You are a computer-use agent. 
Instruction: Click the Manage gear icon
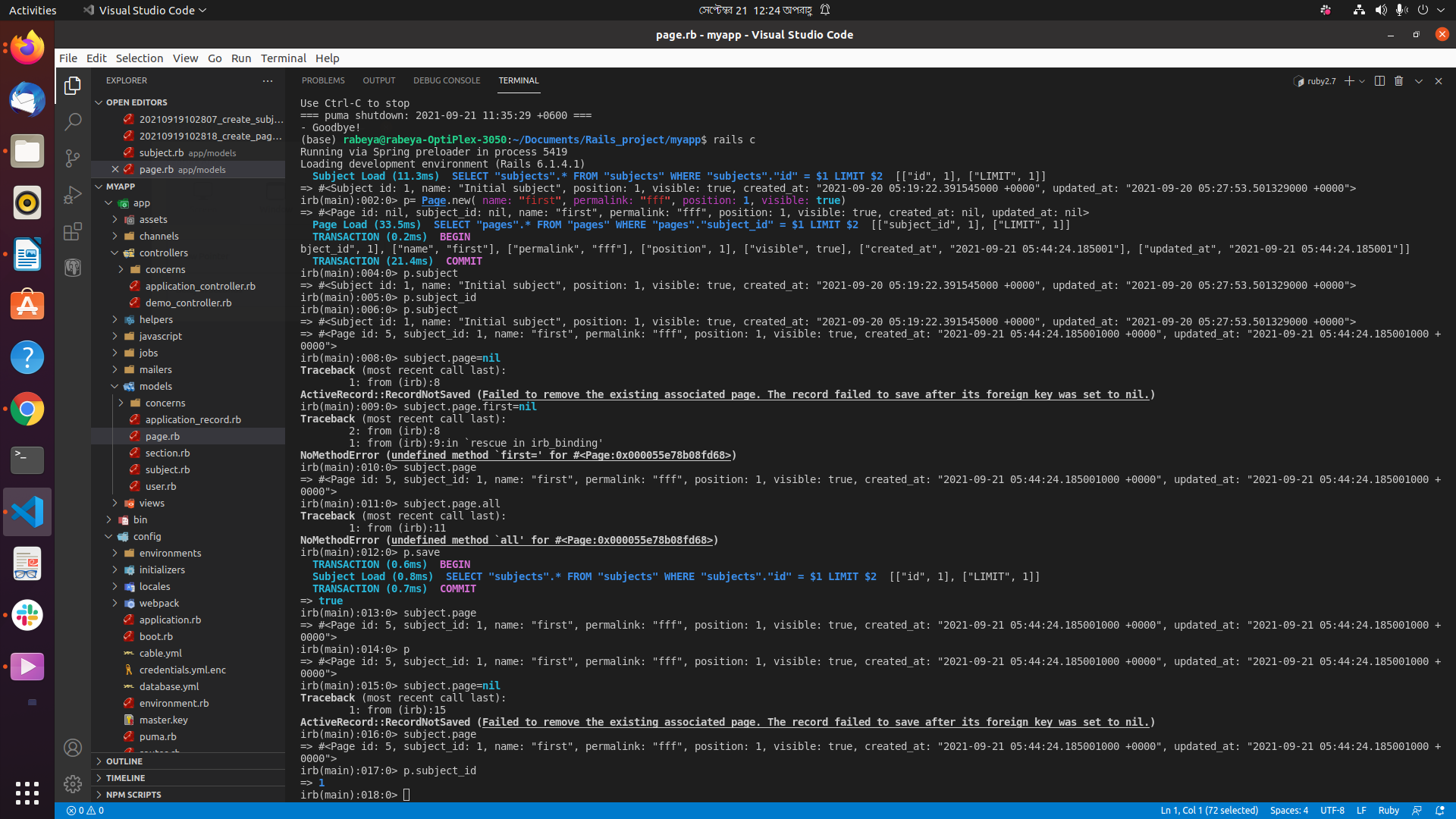73,783
